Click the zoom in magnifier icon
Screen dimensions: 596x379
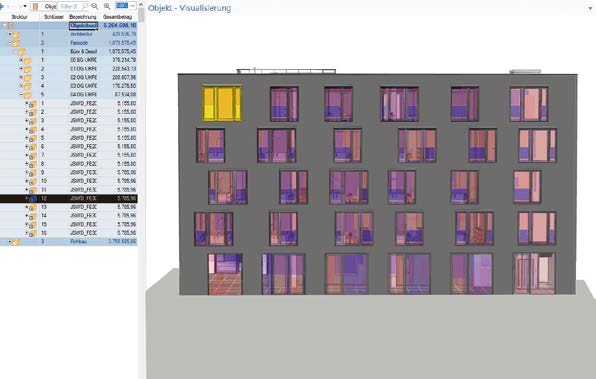[x=107, y=6]
